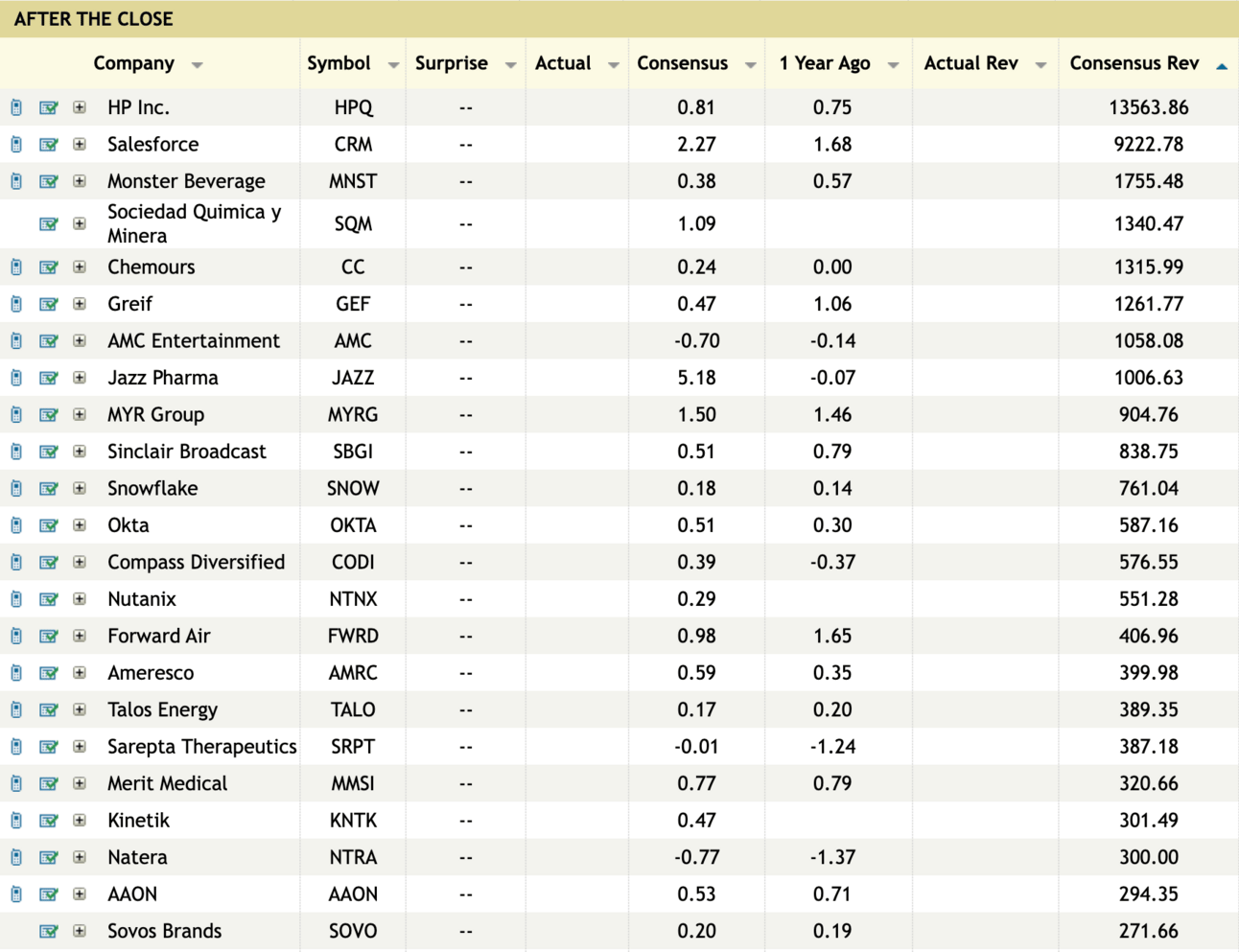This screenshot has height=952, width=1239.
Task: Click the consensus value 2.27
Action: (696, 145)
